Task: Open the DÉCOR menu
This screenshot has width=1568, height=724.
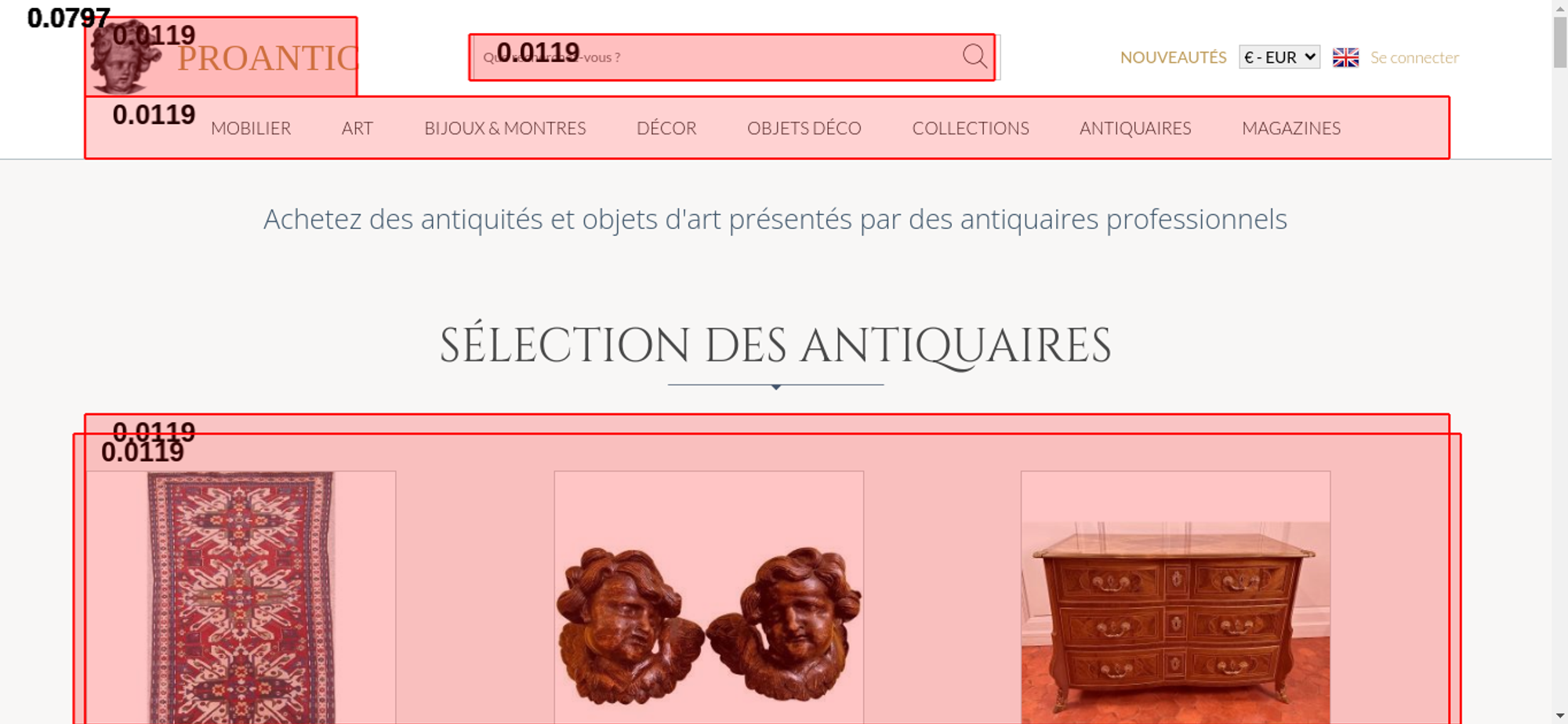Action: coord(666,129)
